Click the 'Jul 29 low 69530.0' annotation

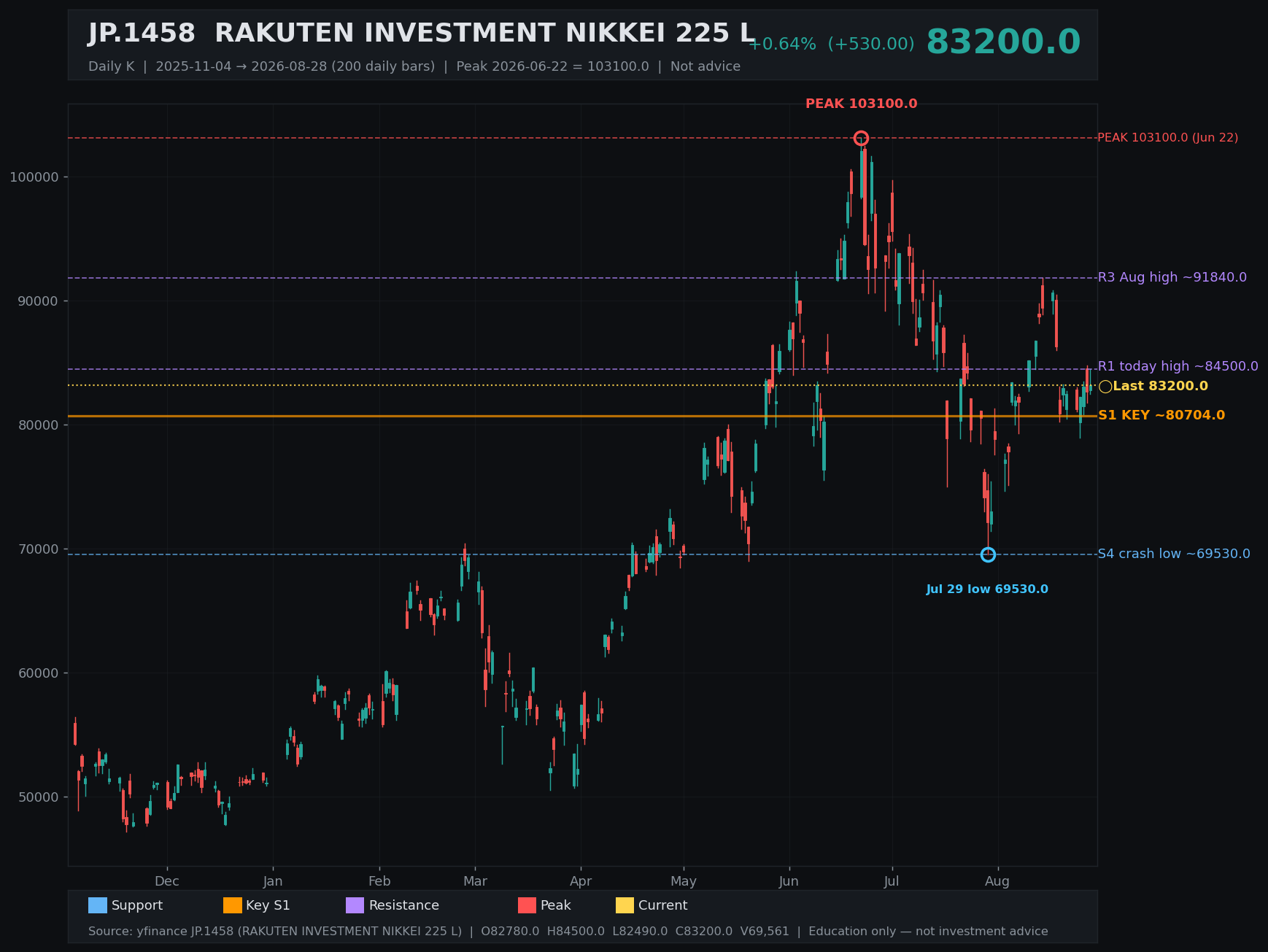click(987, 589)
